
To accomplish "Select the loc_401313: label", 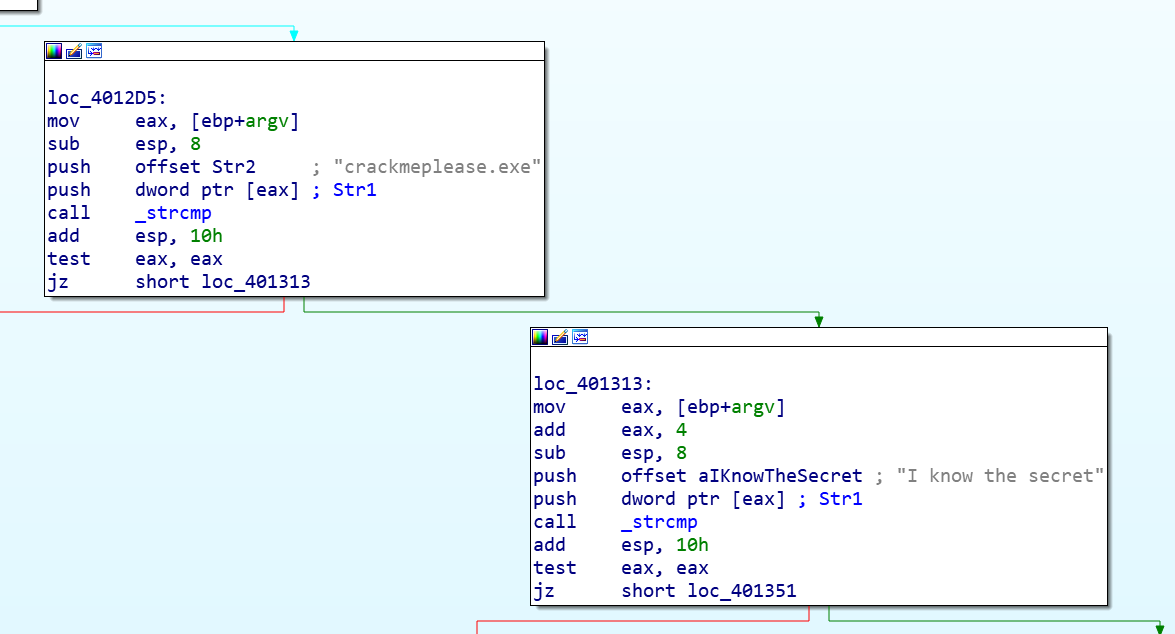I will (x=593, y=384).
